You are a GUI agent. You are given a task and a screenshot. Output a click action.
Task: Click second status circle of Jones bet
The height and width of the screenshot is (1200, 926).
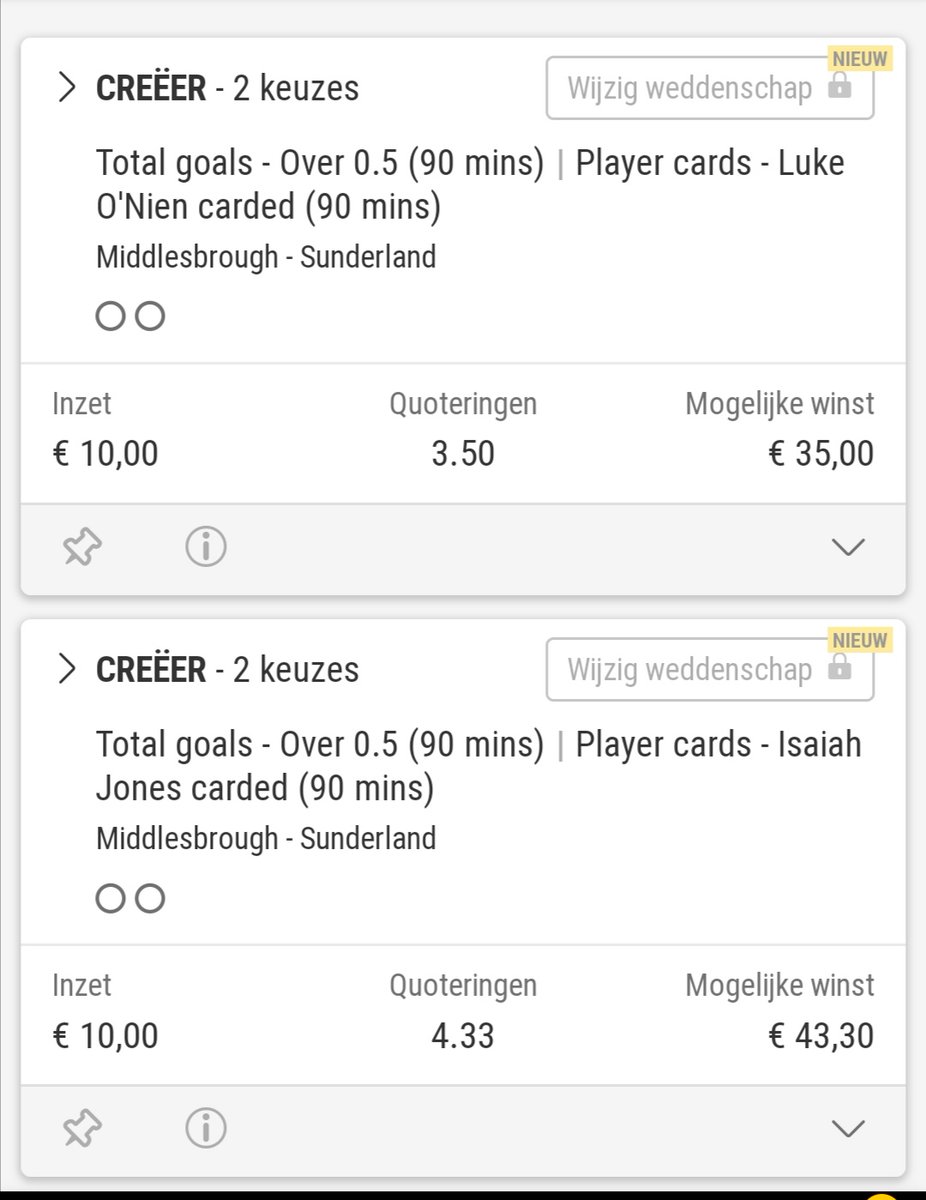point(149,899)
